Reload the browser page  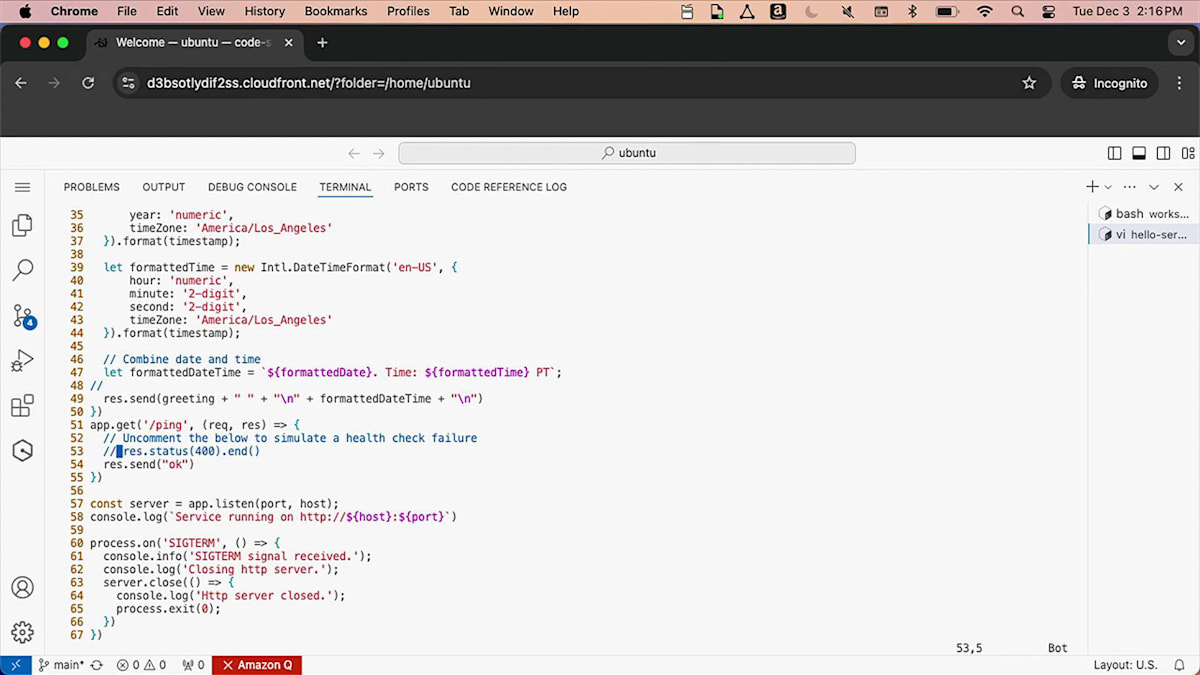coord(88,83)
